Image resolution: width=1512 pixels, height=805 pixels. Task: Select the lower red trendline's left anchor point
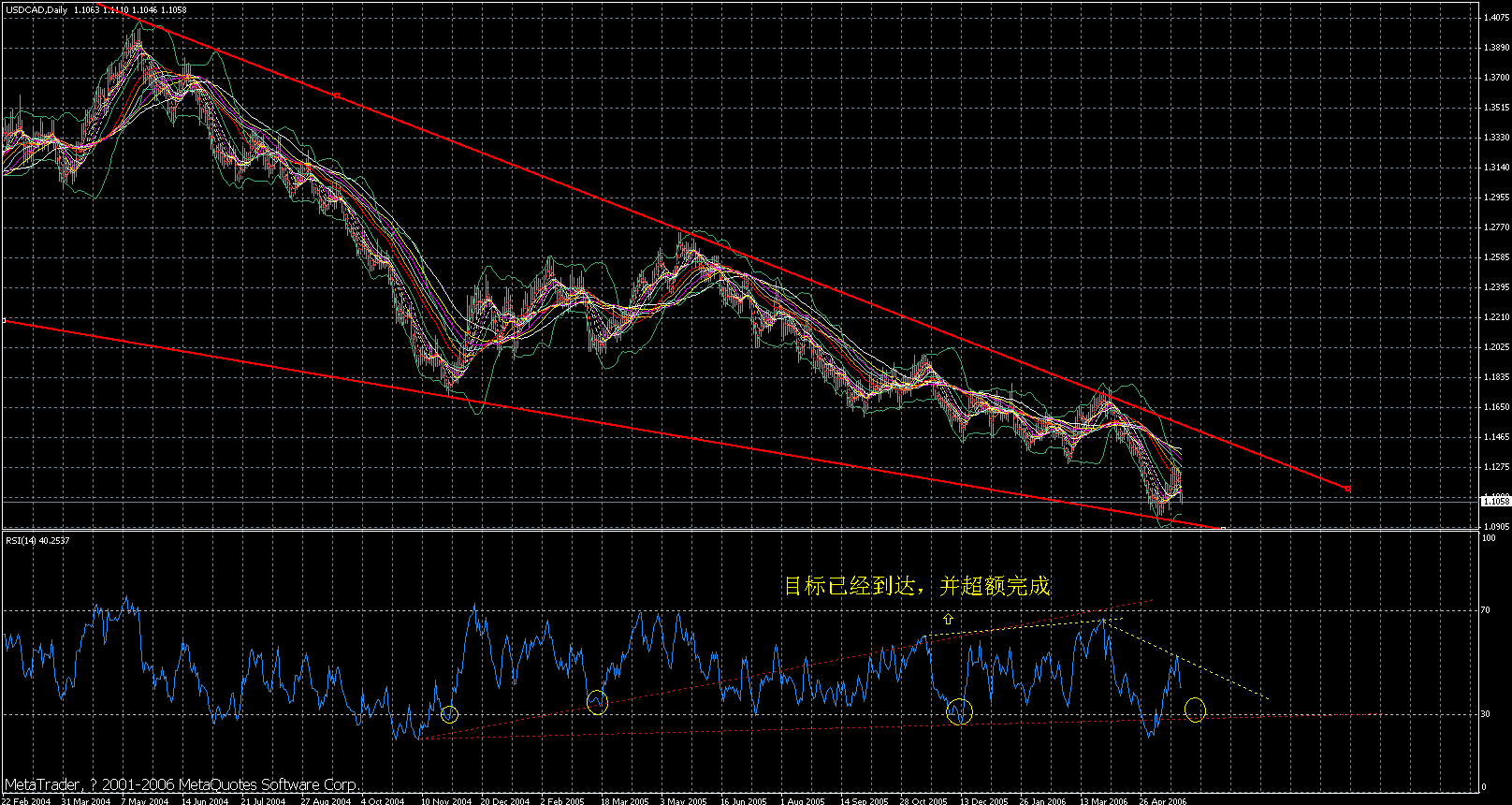pos(4,321)
